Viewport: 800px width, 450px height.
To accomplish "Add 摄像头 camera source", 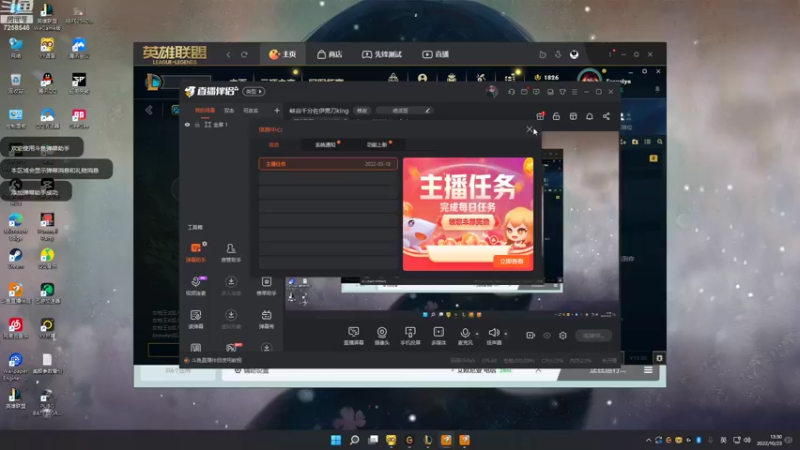I will (x=382, y=336).
